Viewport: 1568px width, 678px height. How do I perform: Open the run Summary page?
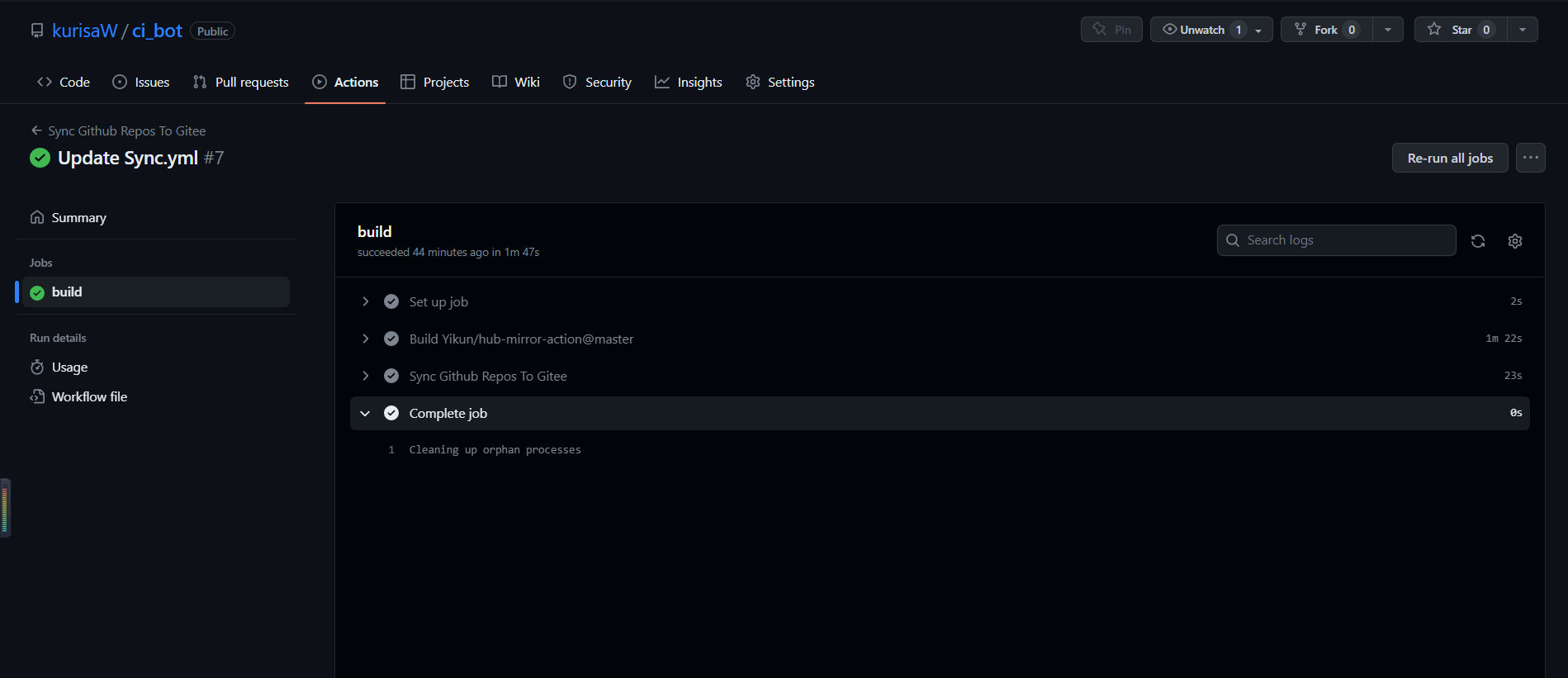tap(156, 217)
